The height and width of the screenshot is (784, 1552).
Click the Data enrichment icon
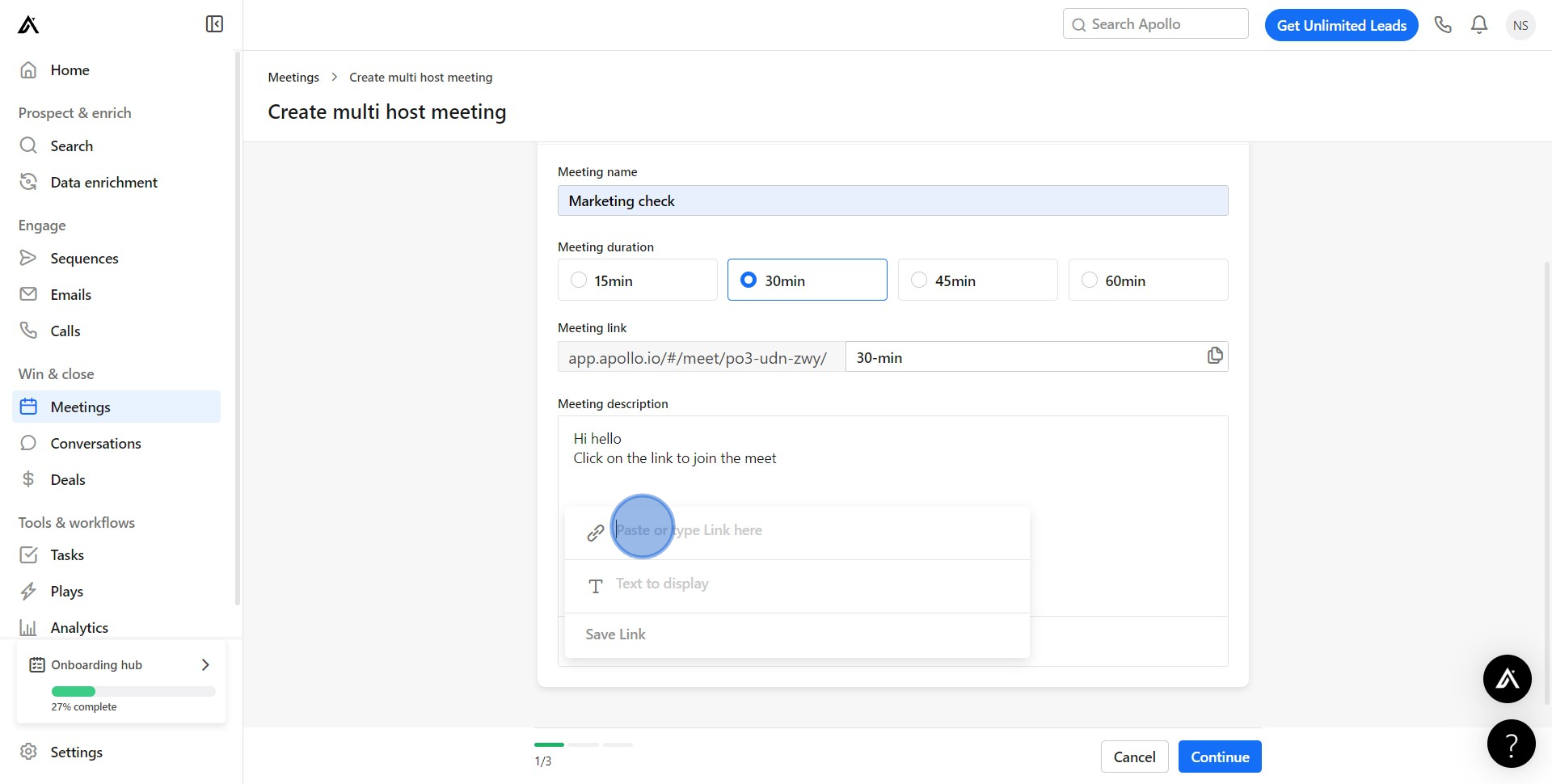(28, 182)
